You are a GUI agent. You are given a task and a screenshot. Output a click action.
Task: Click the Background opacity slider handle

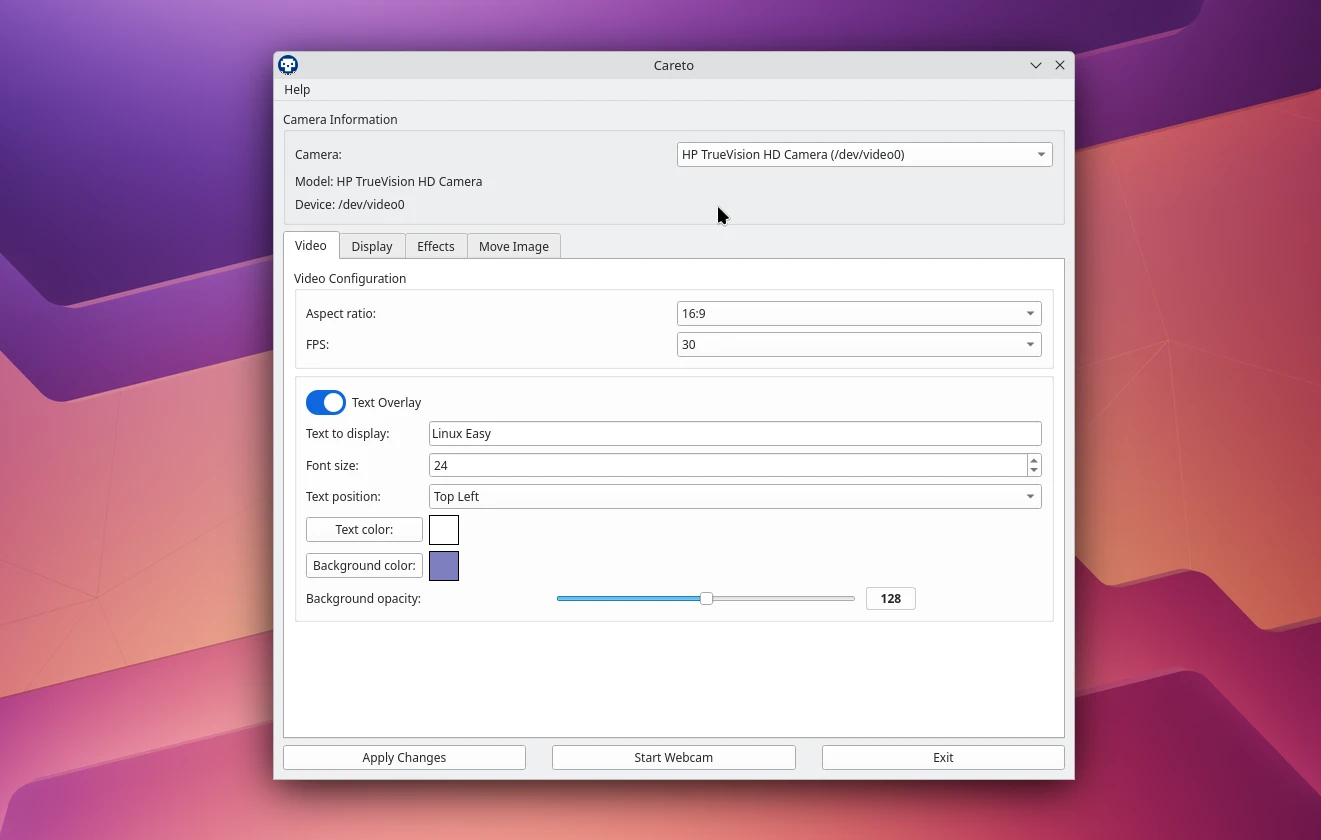706,599
